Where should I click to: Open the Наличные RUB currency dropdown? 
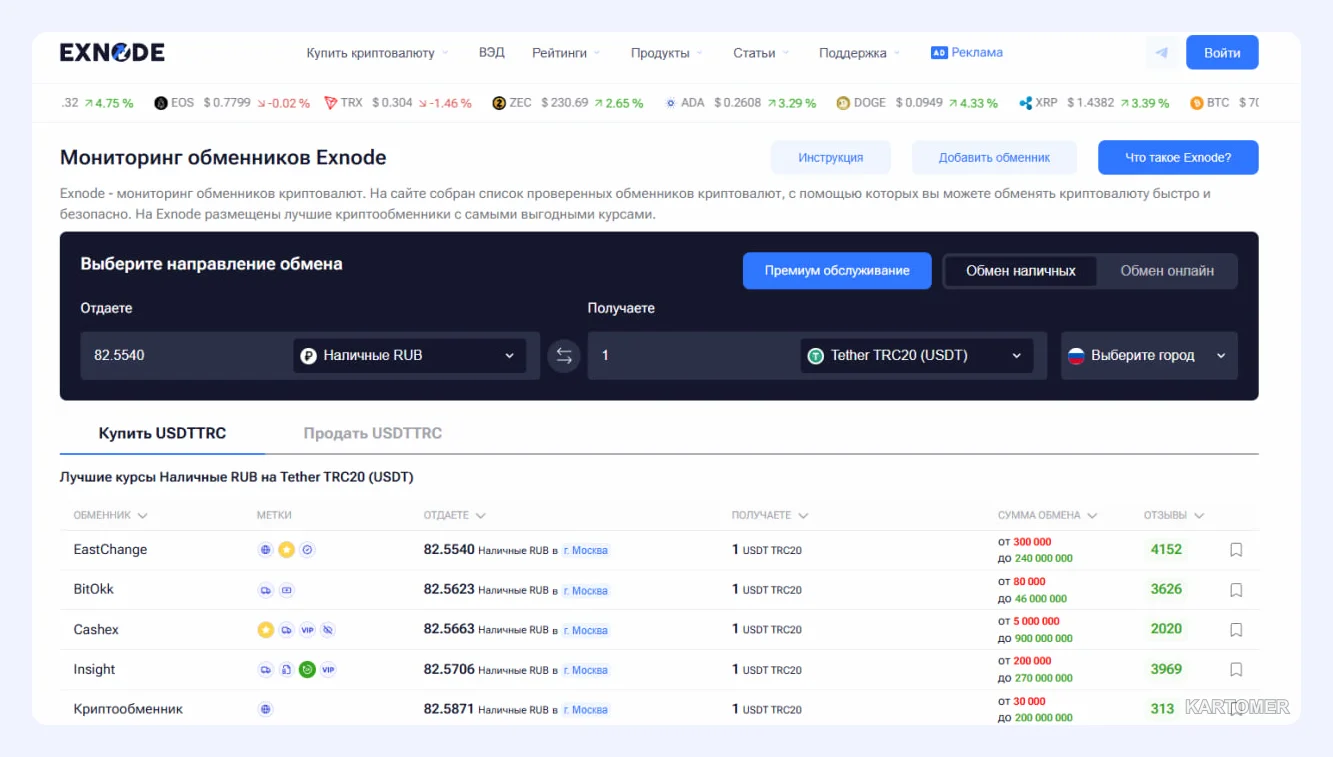(x=409, y=356)
